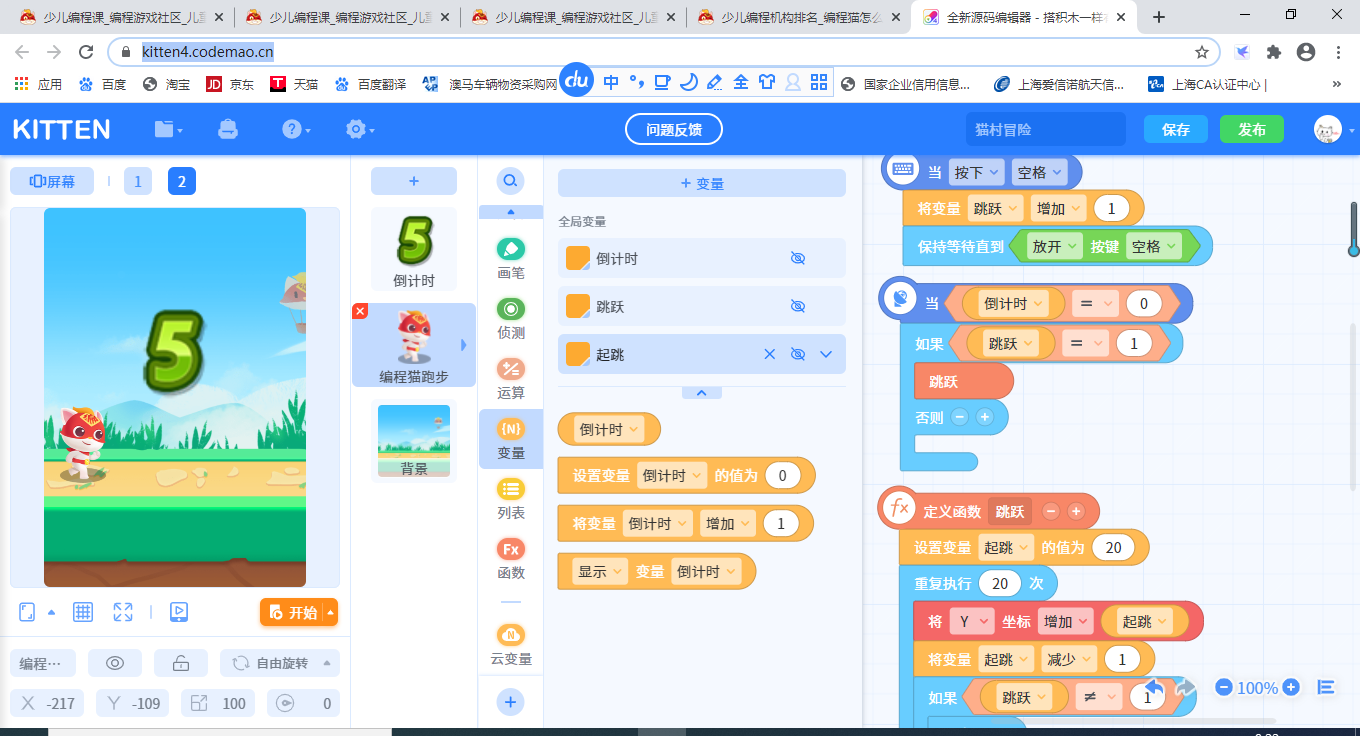The height and width of the screenshot is (736, 1360).
Task: Click the tidy up blocks icon
Action: 1327,687
